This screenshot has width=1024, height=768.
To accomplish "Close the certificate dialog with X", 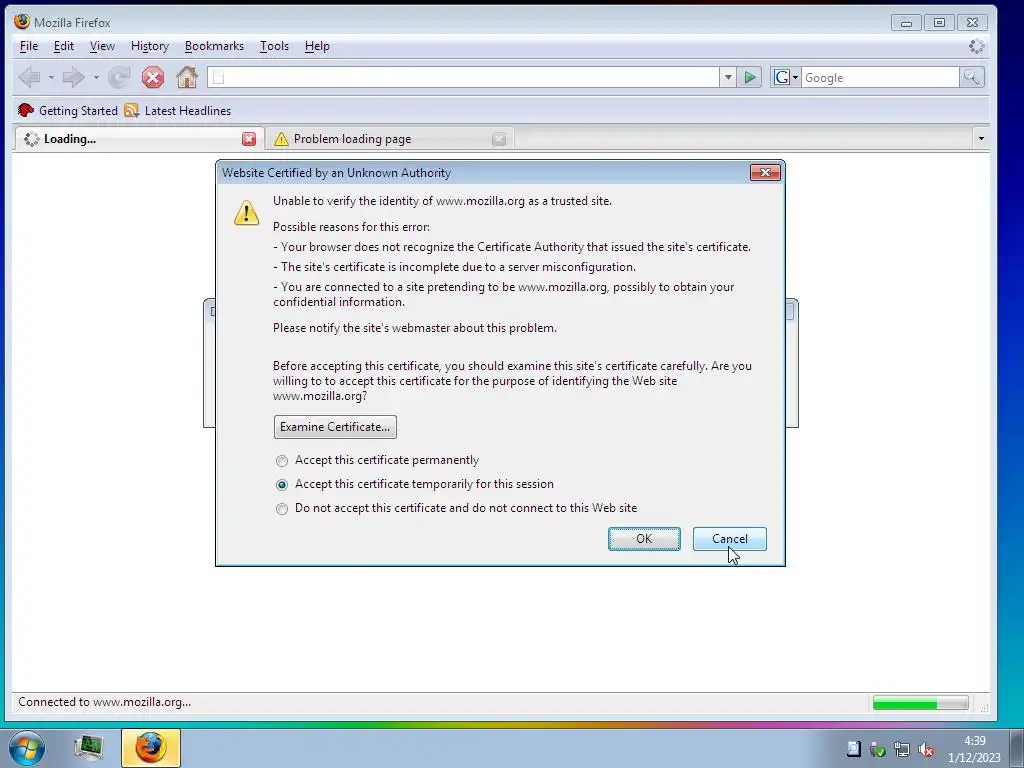I will click(765, 172).
